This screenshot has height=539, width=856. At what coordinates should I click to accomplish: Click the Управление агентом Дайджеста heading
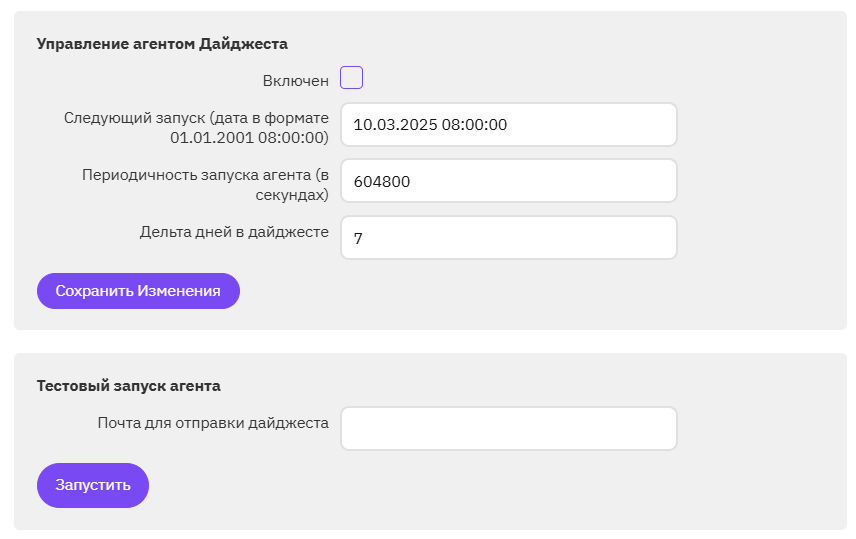click(162, 44)
